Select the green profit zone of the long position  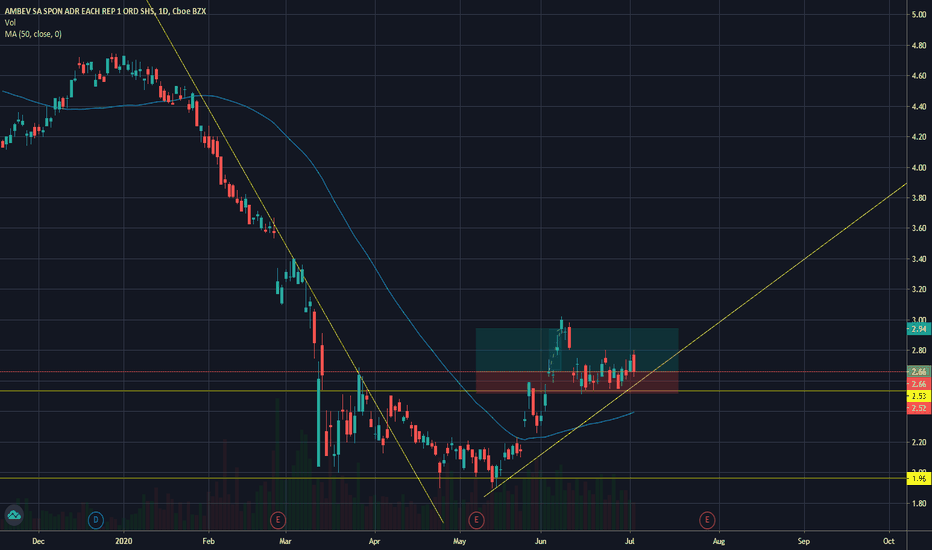577,350
